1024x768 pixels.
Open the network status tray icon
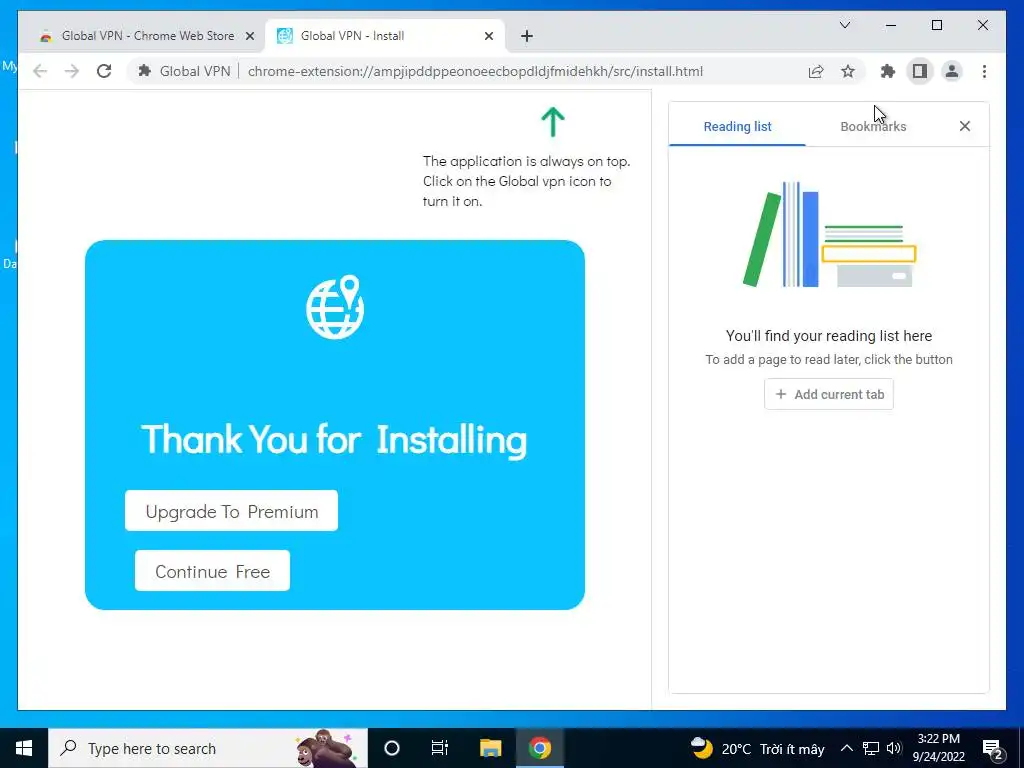(x=871, y=748)
